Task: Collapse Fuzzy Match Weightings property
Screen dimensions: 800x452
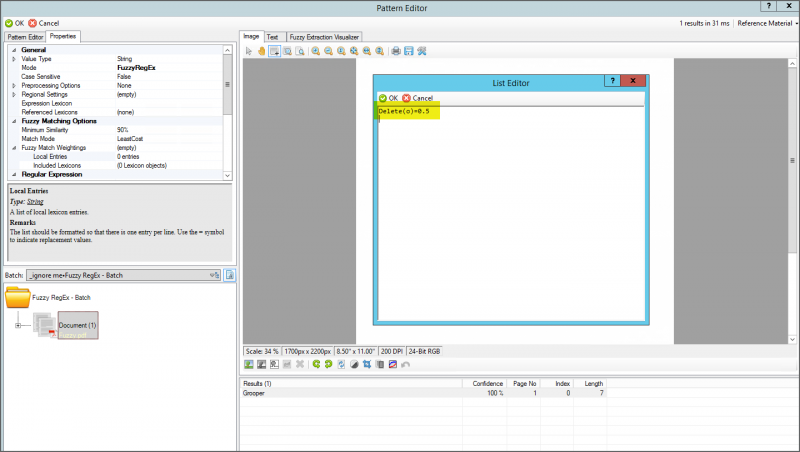Action: click(14, 148)
